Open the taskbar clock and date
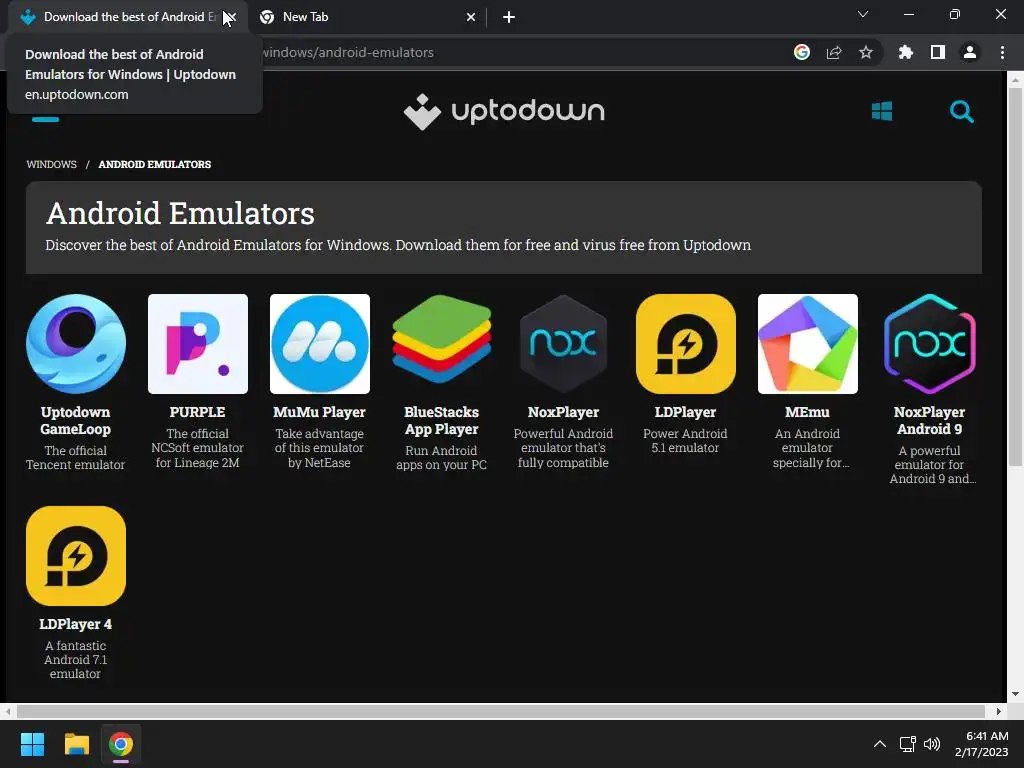This screenshot has width=1024, height=768. (x=982, y=744)
